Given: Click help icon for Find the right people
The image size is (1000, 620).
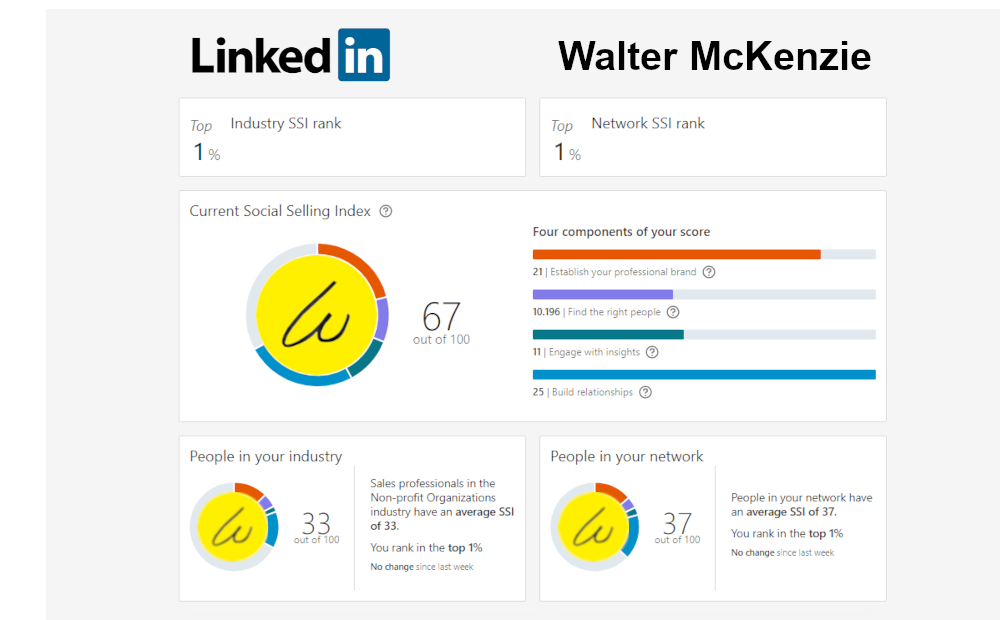Looking at the screenshot, I should click(673, 312).
